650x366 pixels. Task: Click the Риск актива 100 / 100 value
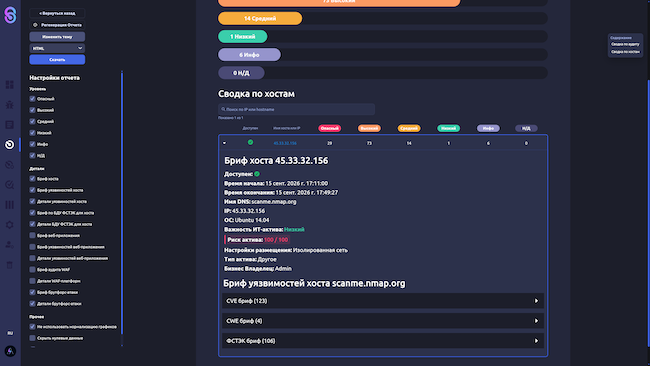(x=276, y=240)
